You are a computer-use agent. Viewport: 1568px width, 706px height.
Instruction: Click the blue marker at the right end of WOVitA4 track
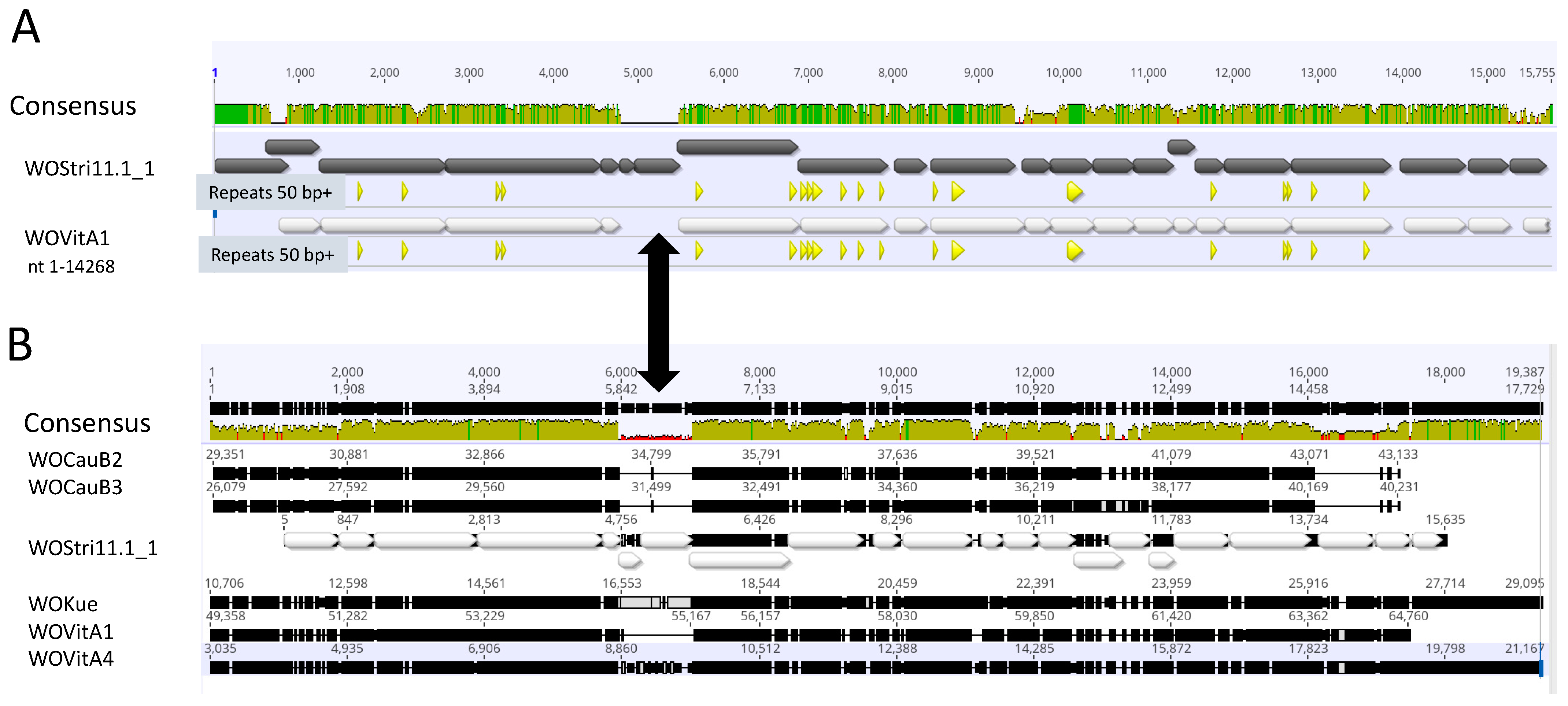[1541, 668]
